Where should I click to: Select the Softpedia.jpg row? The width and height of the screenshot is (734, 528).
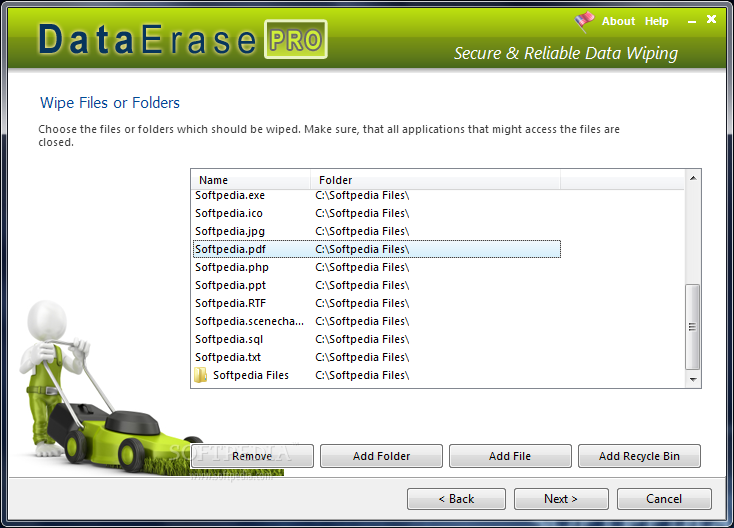(377, 231)
